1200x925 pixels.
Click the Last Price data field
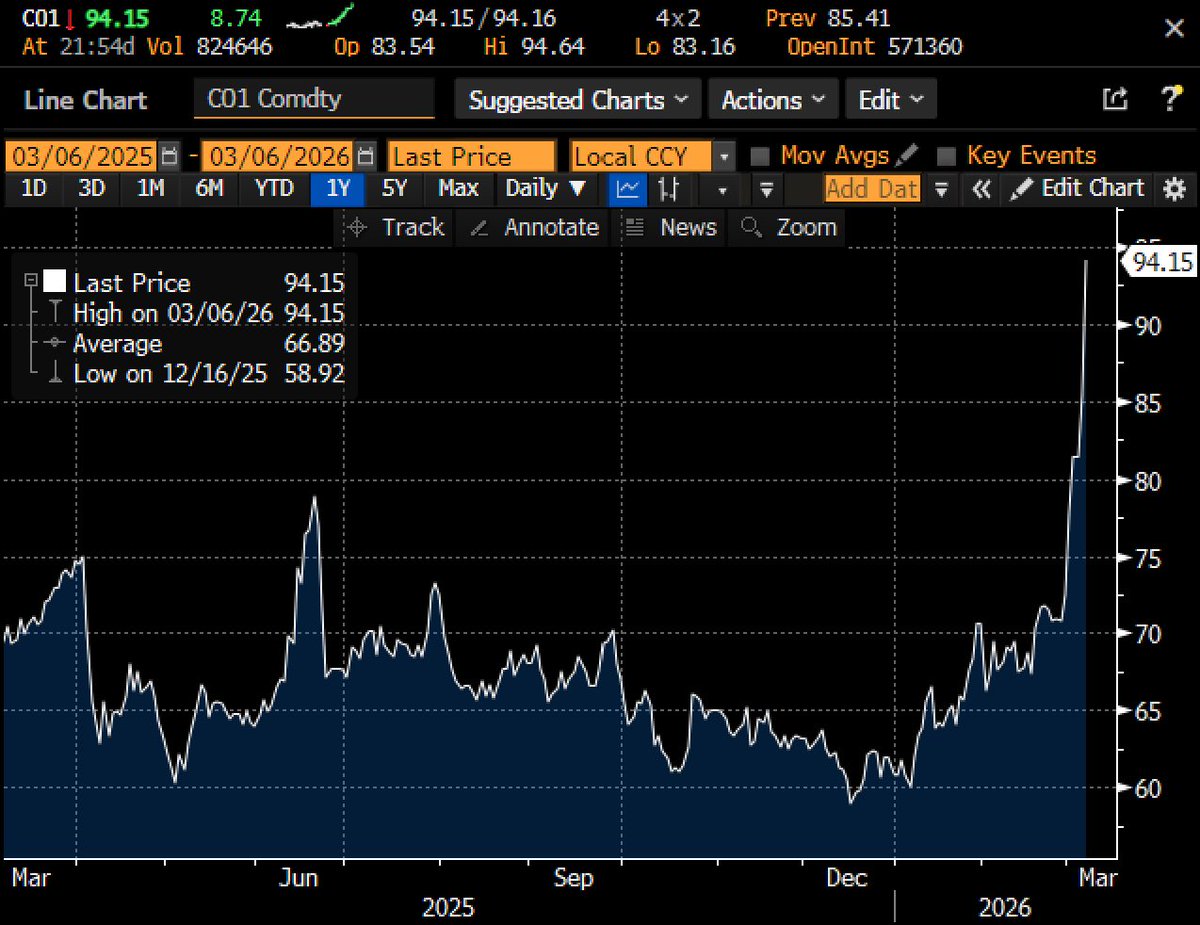pos(471,156)
